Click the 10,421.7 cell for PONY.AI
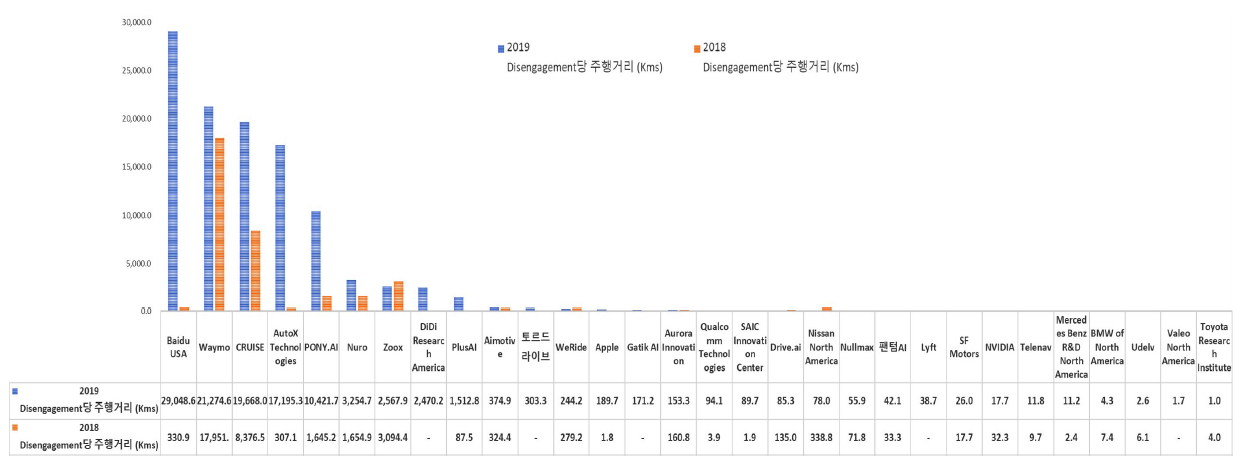The image size is (1245, 469). coord(321,399)
